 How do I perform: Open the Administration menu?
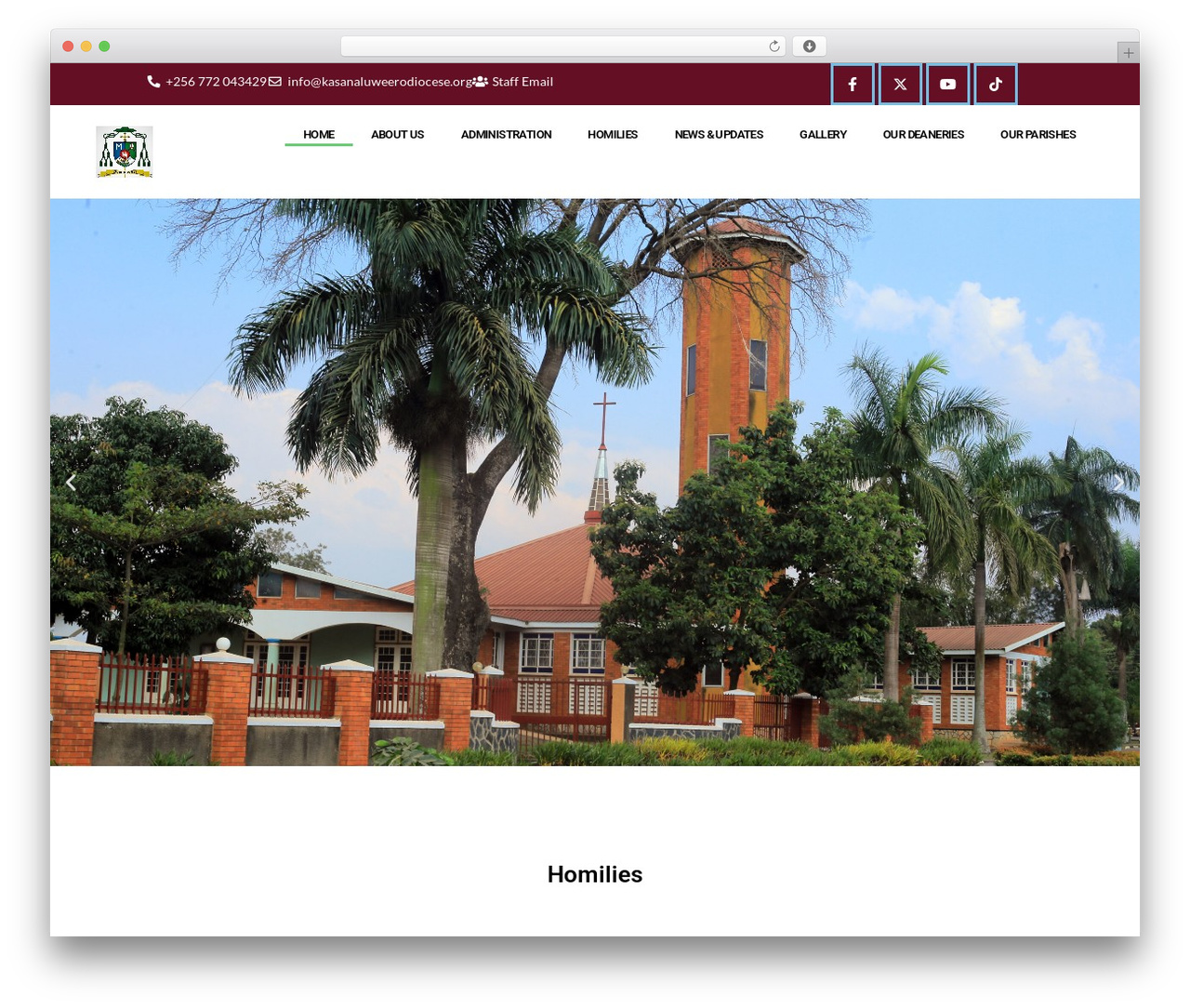tap(506, 135)
